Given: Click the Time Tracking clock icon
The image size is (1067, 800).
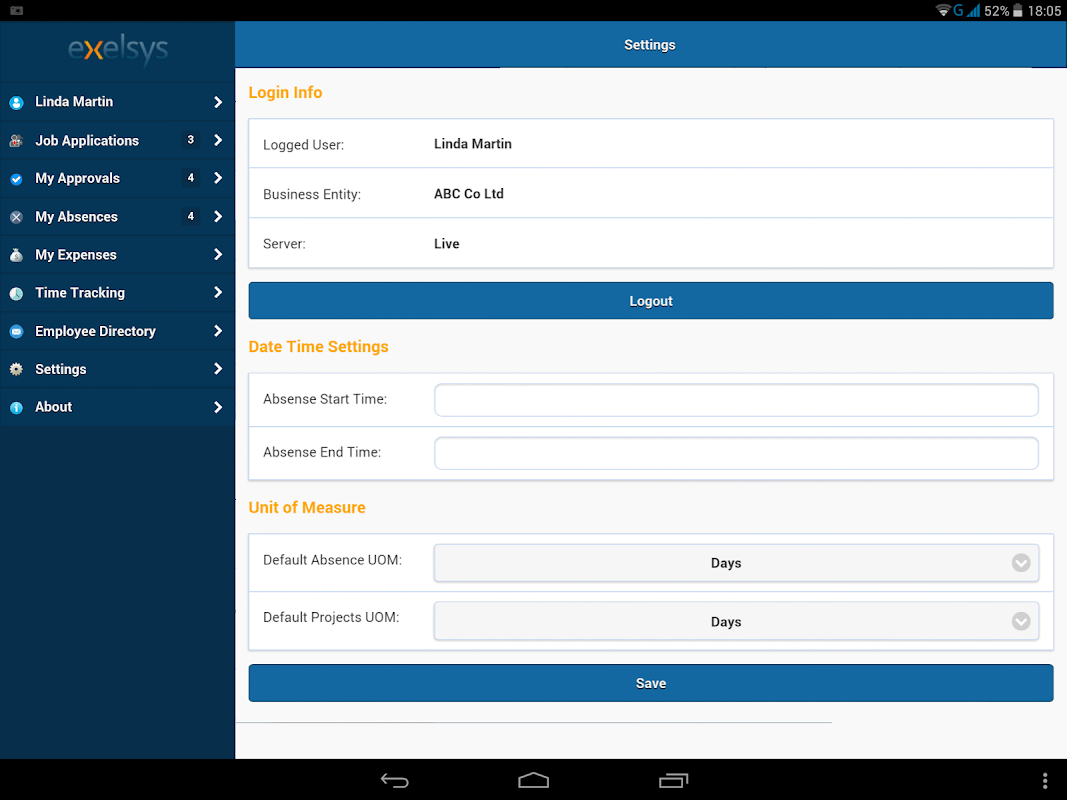Looking at the screenshot, I should (x=16, y=293).
